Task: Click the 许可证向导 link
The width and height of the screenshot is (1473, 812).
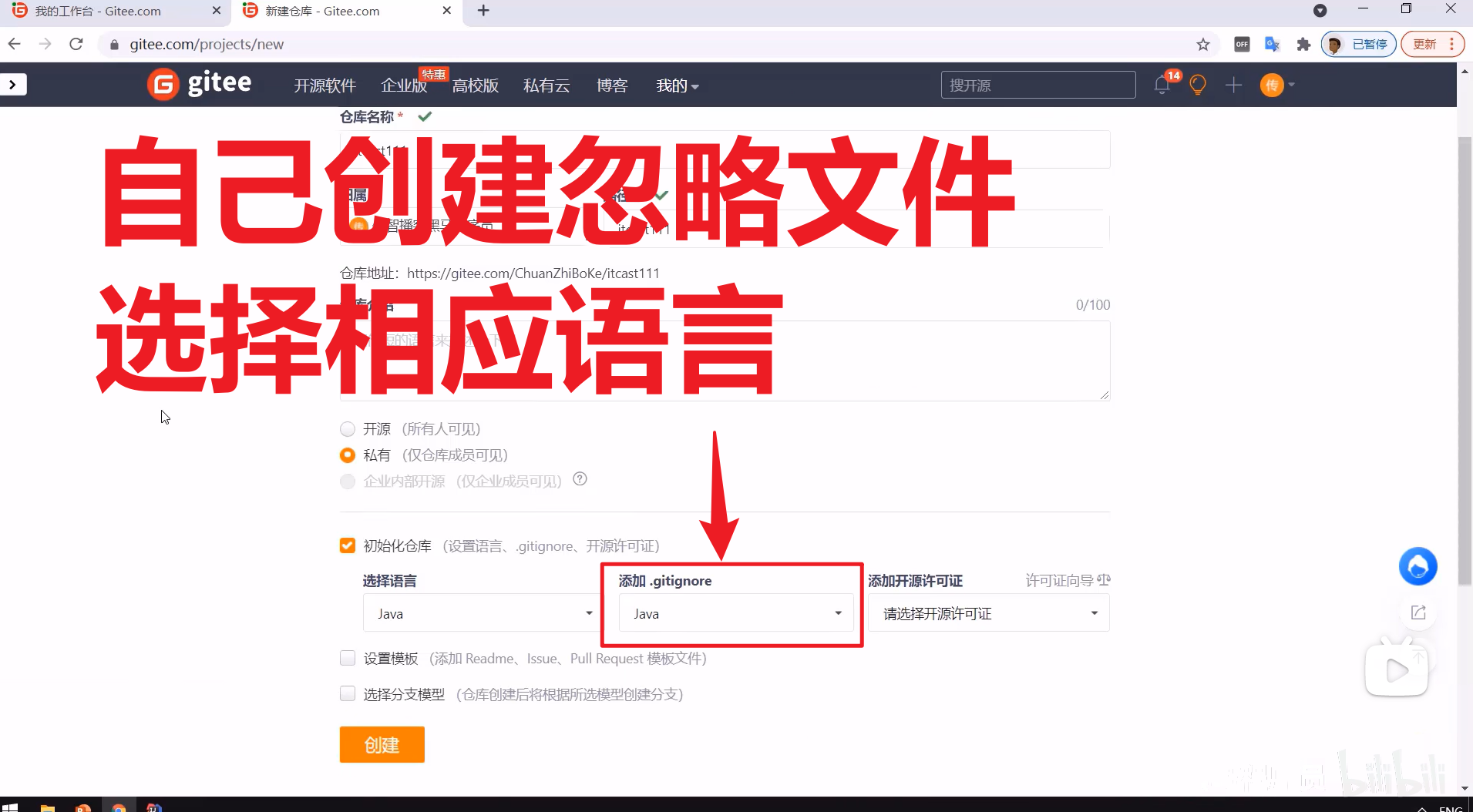Action: point(1068,580)
